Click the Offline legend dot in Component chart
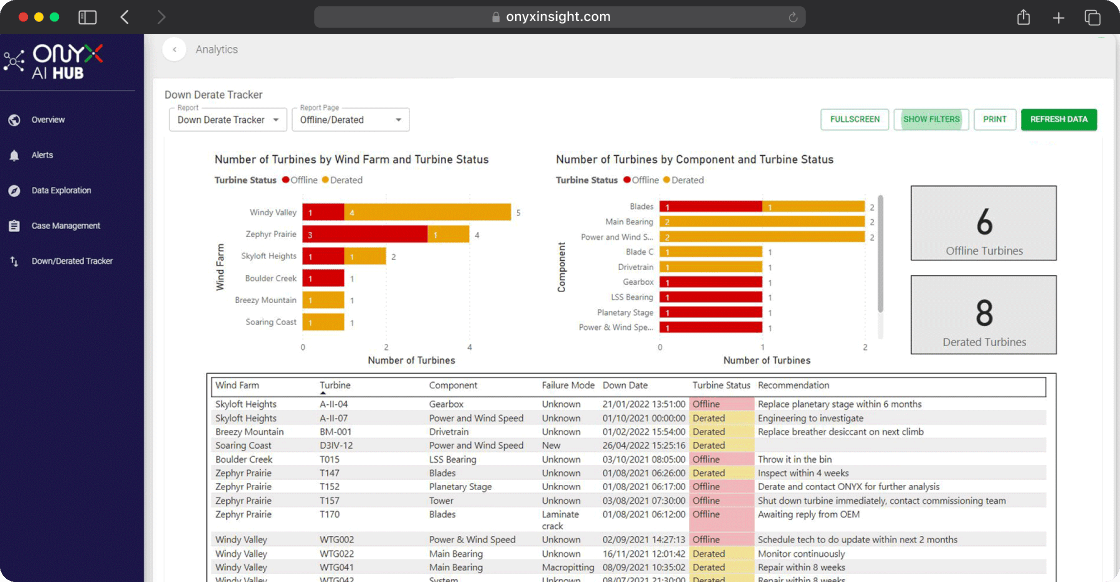 pos(627,180)
